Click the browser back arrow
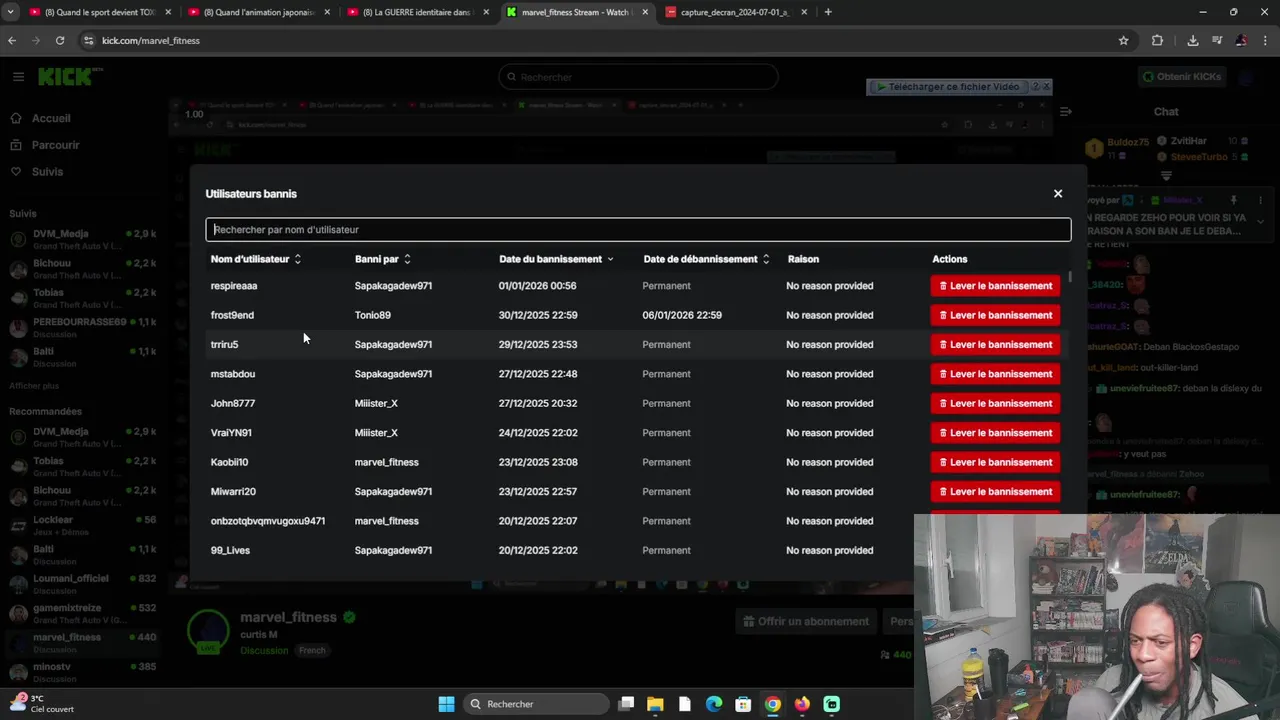The image size is (1280, 720). (12, 41)
